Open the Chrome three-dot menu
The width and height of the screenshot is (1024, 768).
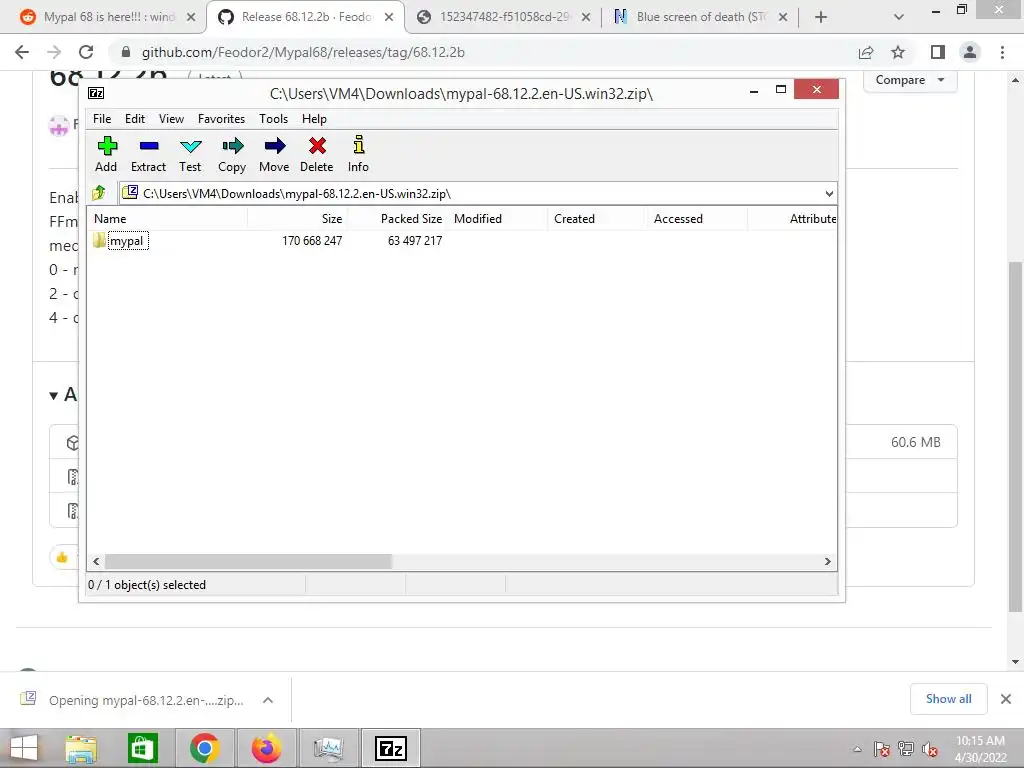pos(1002,52)
